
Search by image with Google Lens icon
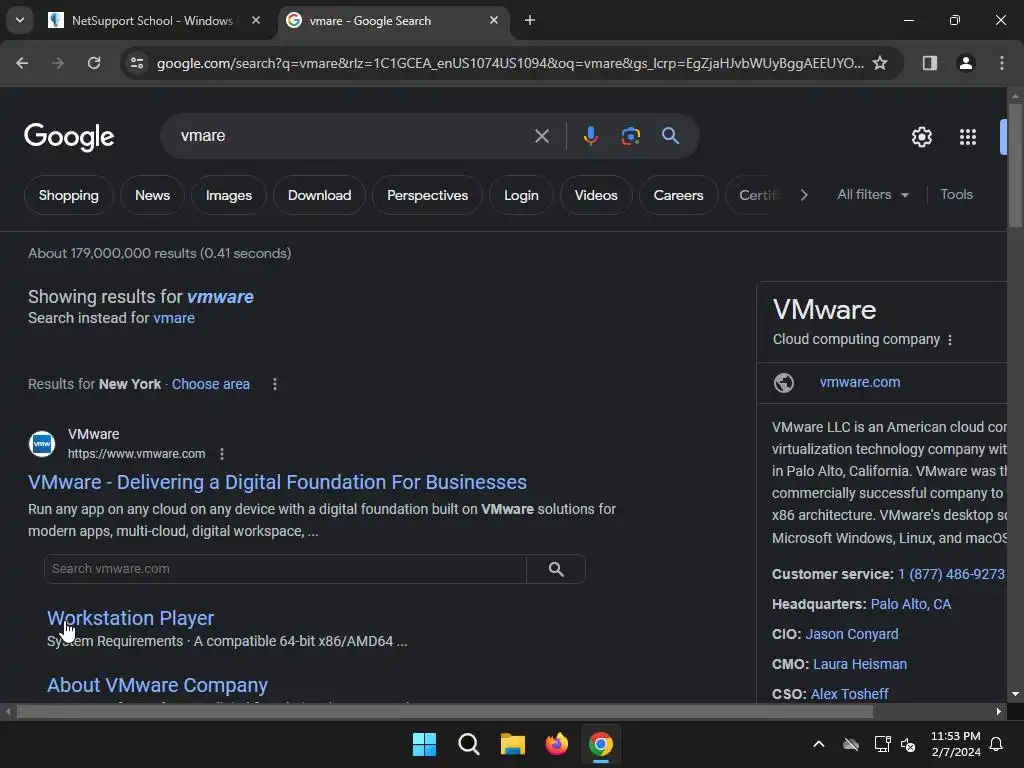pos(630,136)
